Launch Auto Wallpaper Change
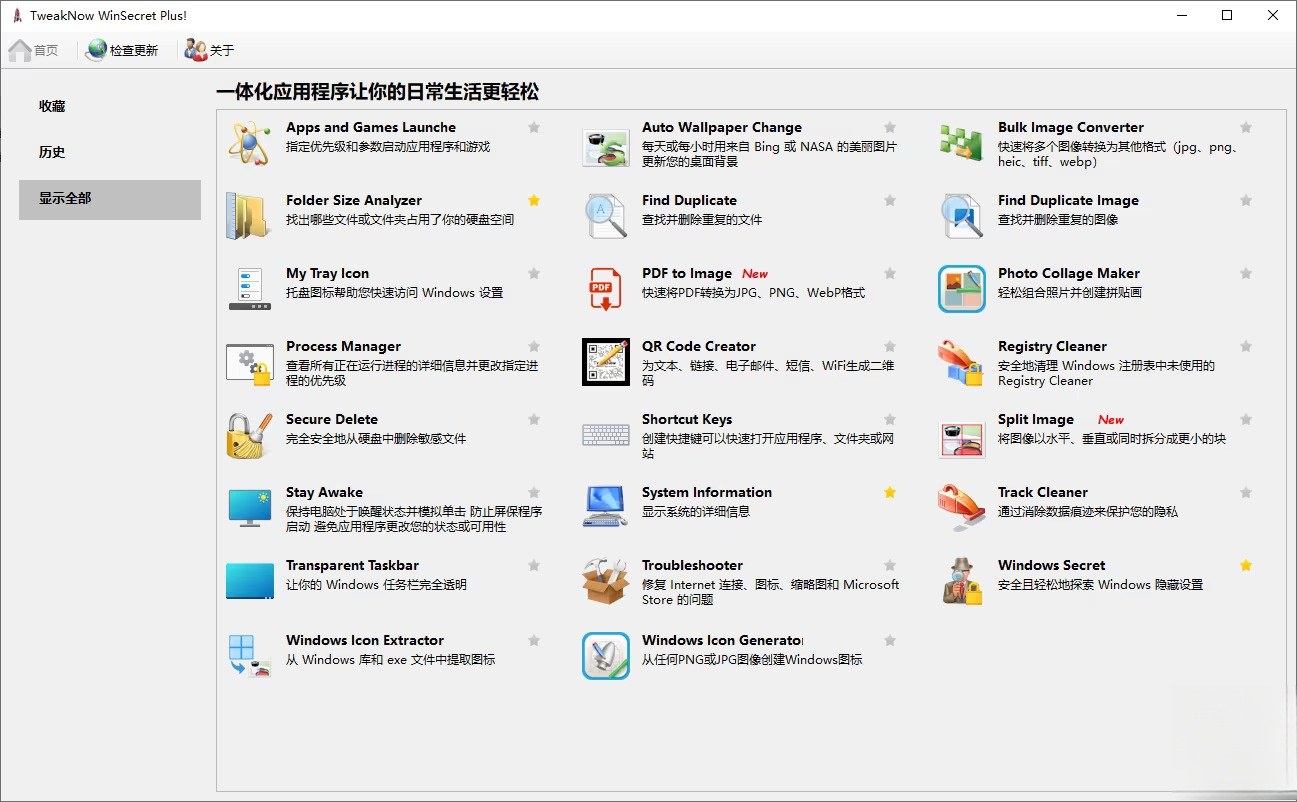 coord(722,127)
